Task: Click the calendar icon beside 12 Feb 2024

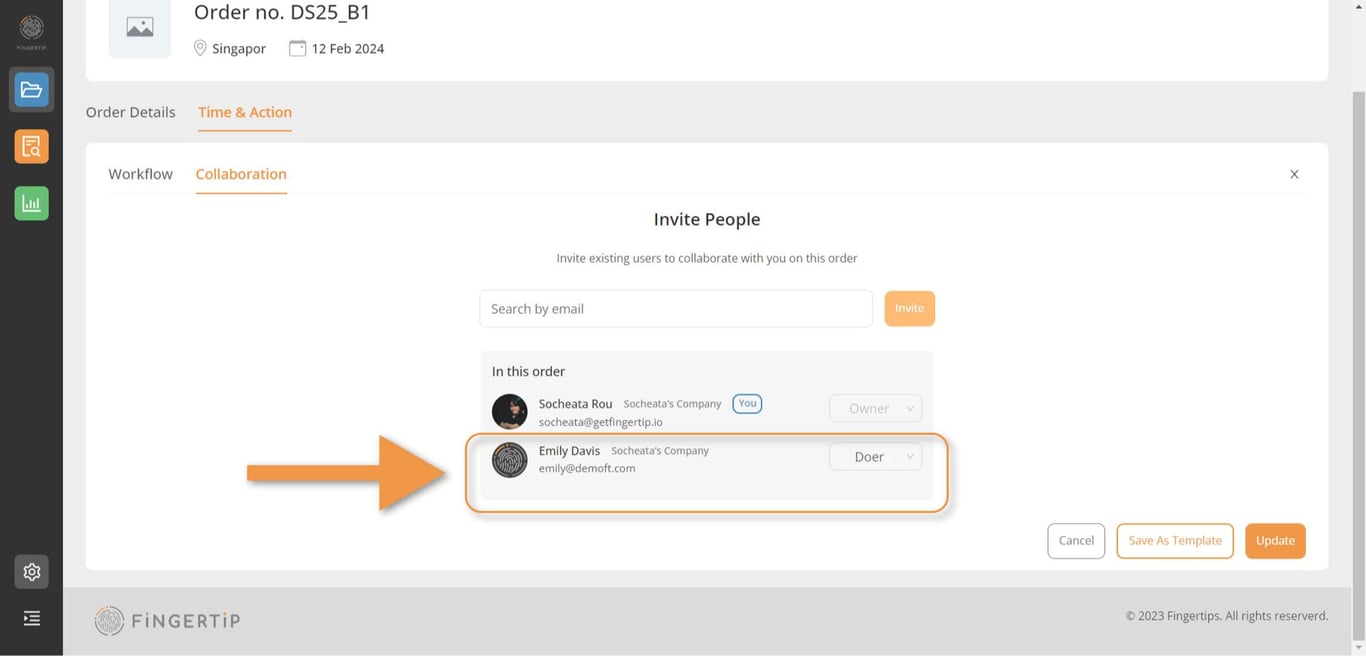Action: pyautogui.click(x=296, y=47)
